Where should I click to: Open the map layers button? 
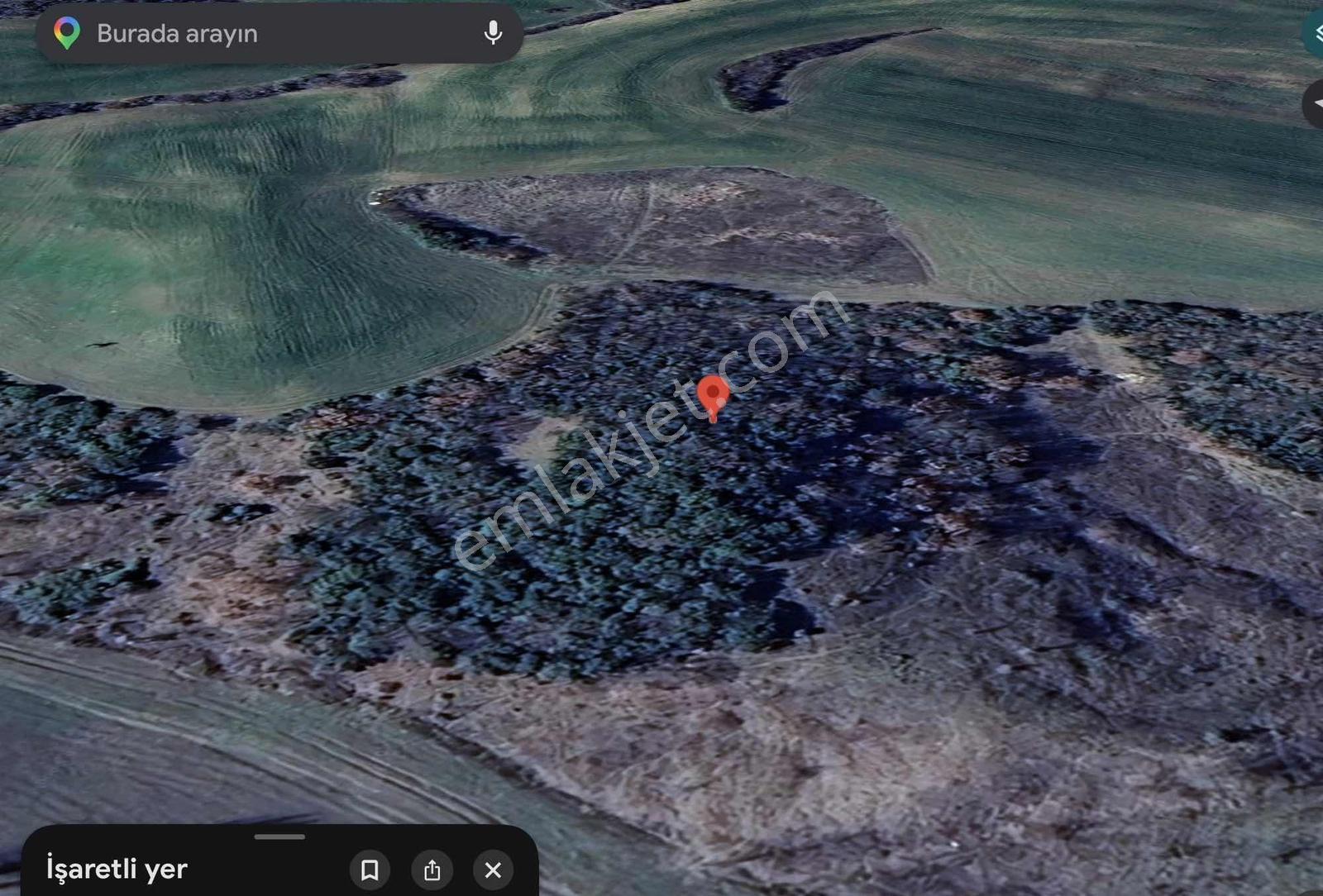[x=1315, y=35]
